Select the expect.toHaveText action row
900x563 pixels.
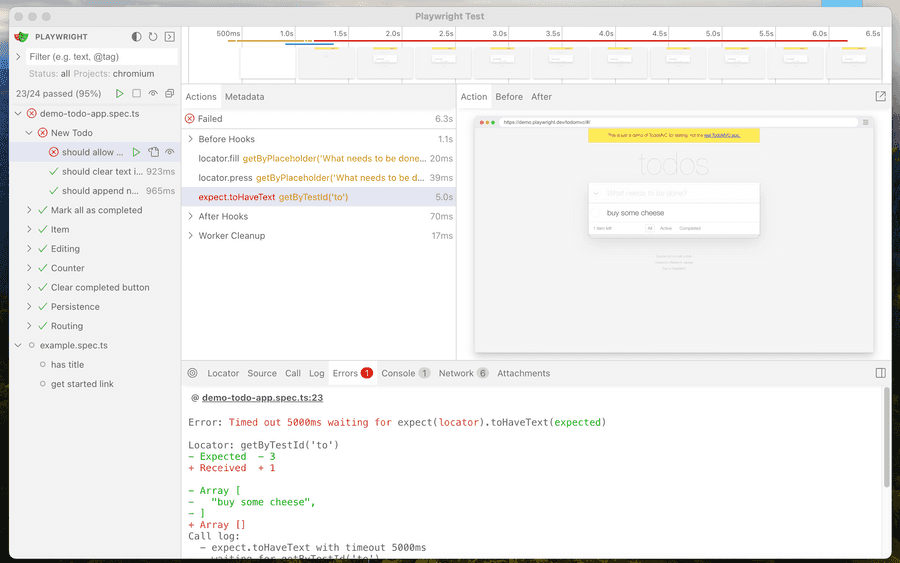[x=319, y=197]
